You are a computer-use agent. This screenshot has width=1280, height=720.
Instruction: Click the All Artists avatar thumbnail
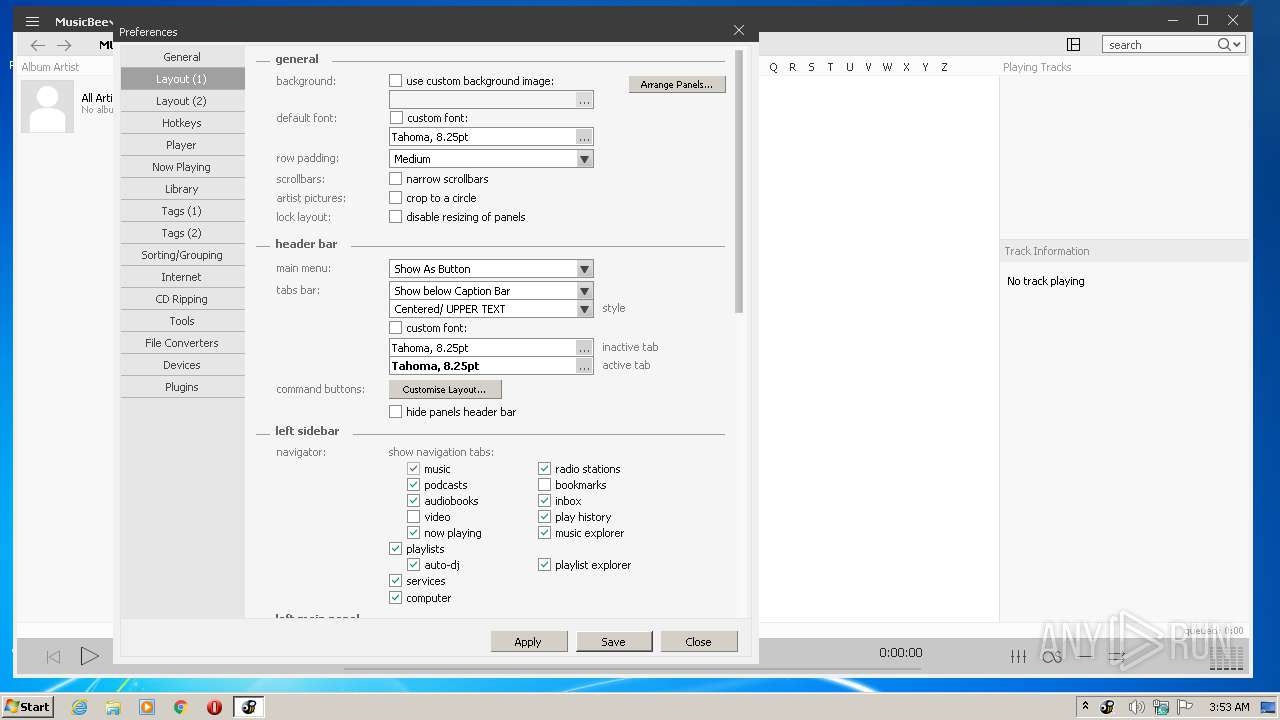pyautogui.click(x=48, y=106)
